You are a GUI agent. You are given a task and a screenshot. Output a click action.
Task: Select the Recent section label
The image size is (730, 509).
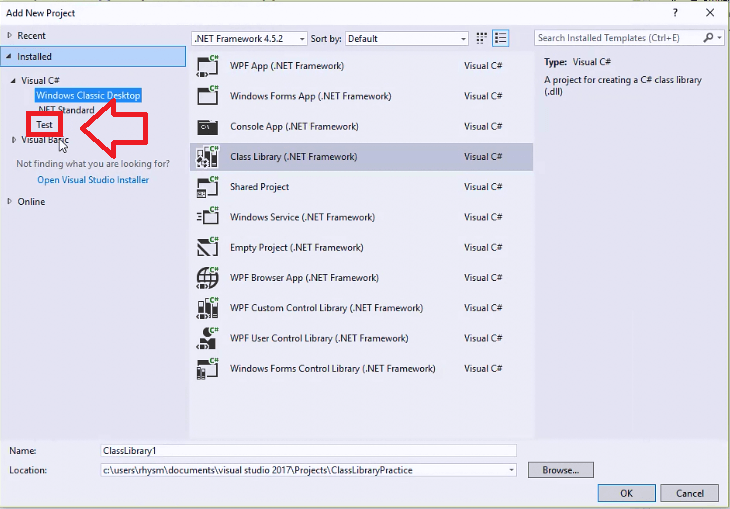coord(31,35)
